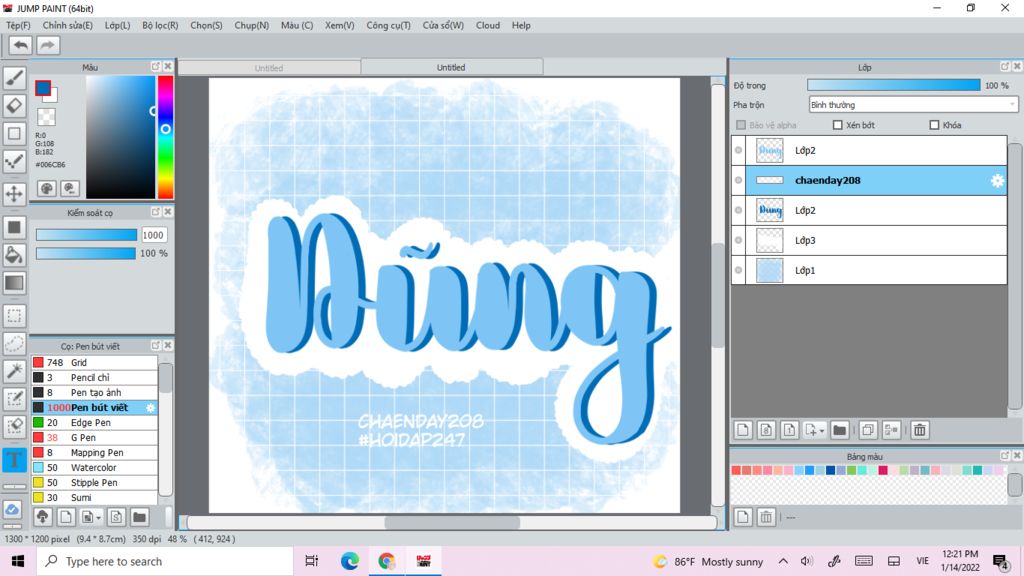Click the Undo arrow button
The image size is (1024, 576).
pyautogui.click(x=20, y=45)
